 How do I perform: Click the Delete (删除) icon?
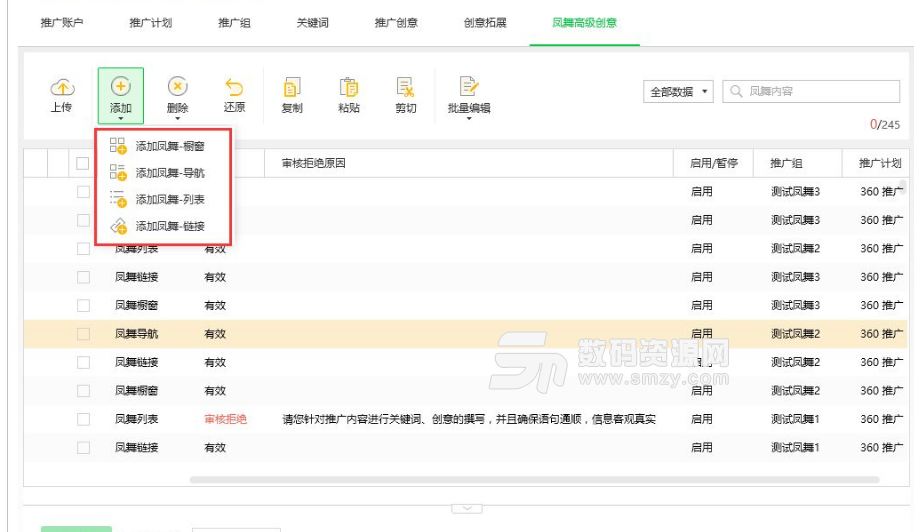click(177, 87)
